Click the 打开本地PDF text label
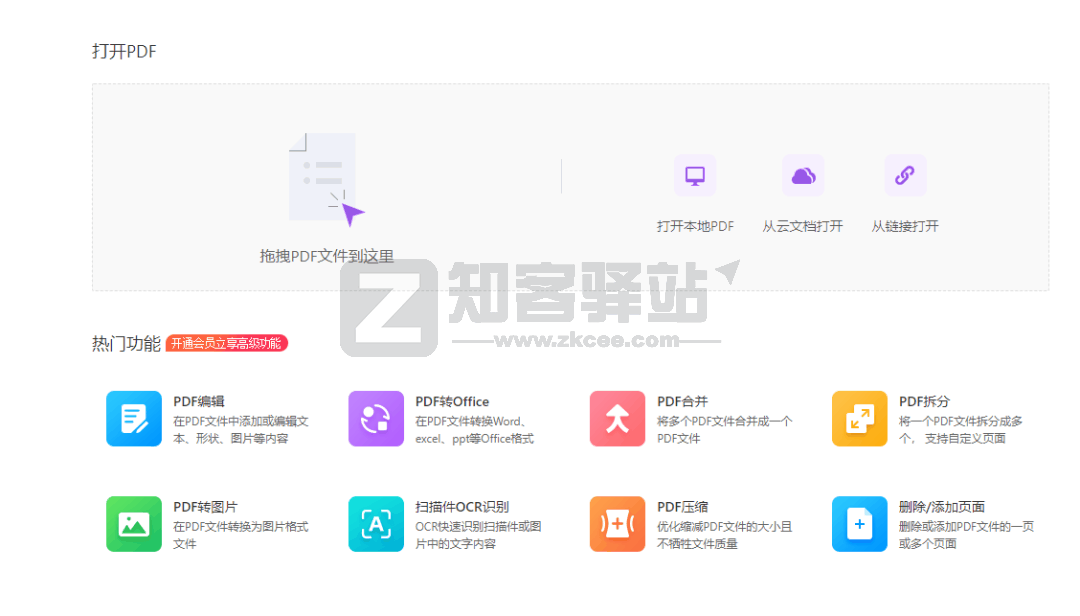This screenshot has width=1080, height=616. coord(695,226)
